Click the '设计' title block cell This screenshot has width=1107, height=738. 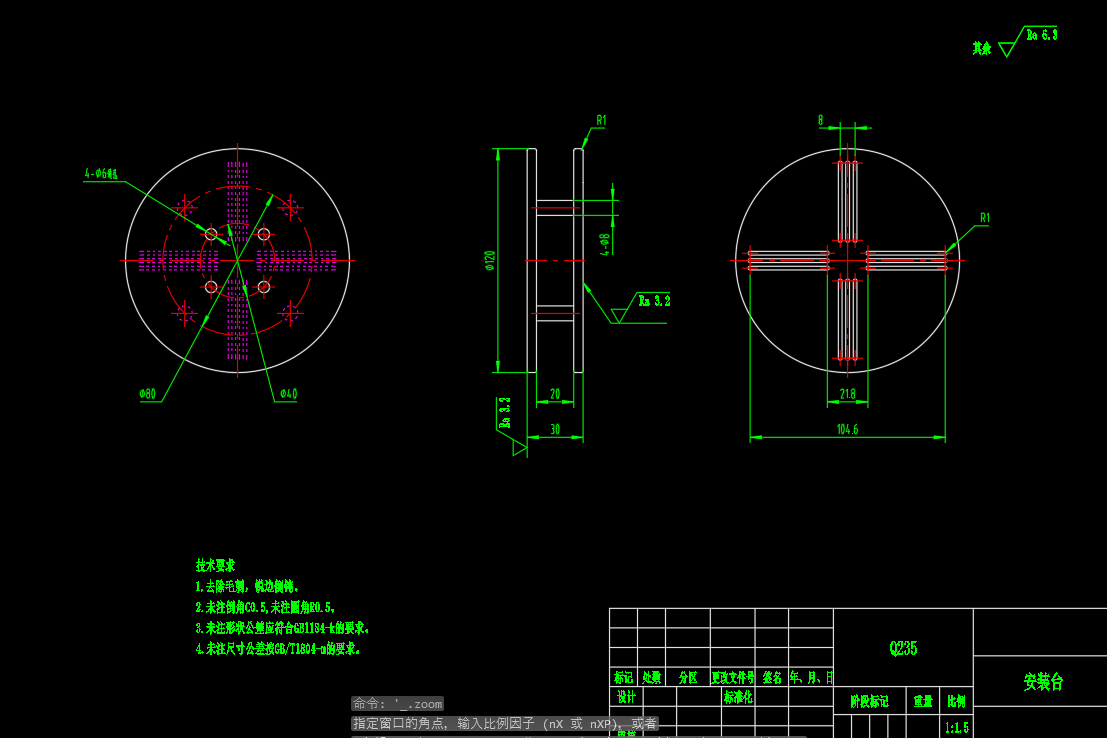point(626,697)
